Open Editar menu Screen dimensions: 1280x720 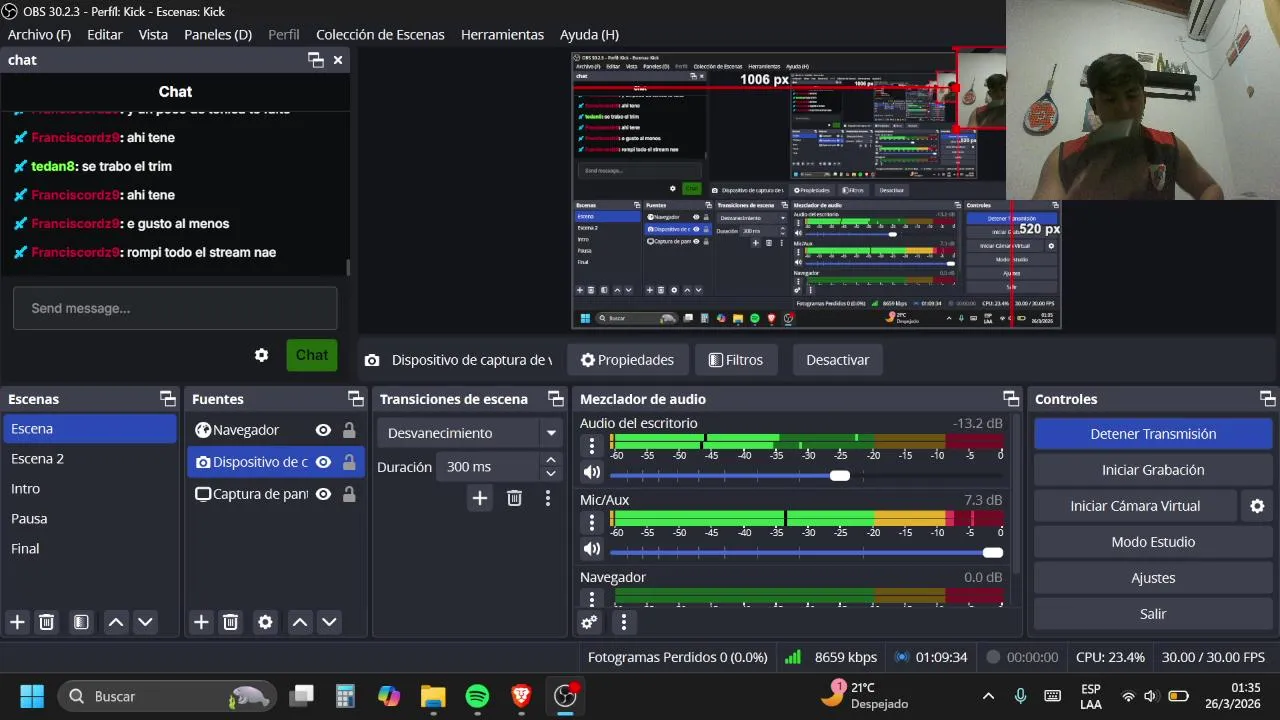[105, 34]
